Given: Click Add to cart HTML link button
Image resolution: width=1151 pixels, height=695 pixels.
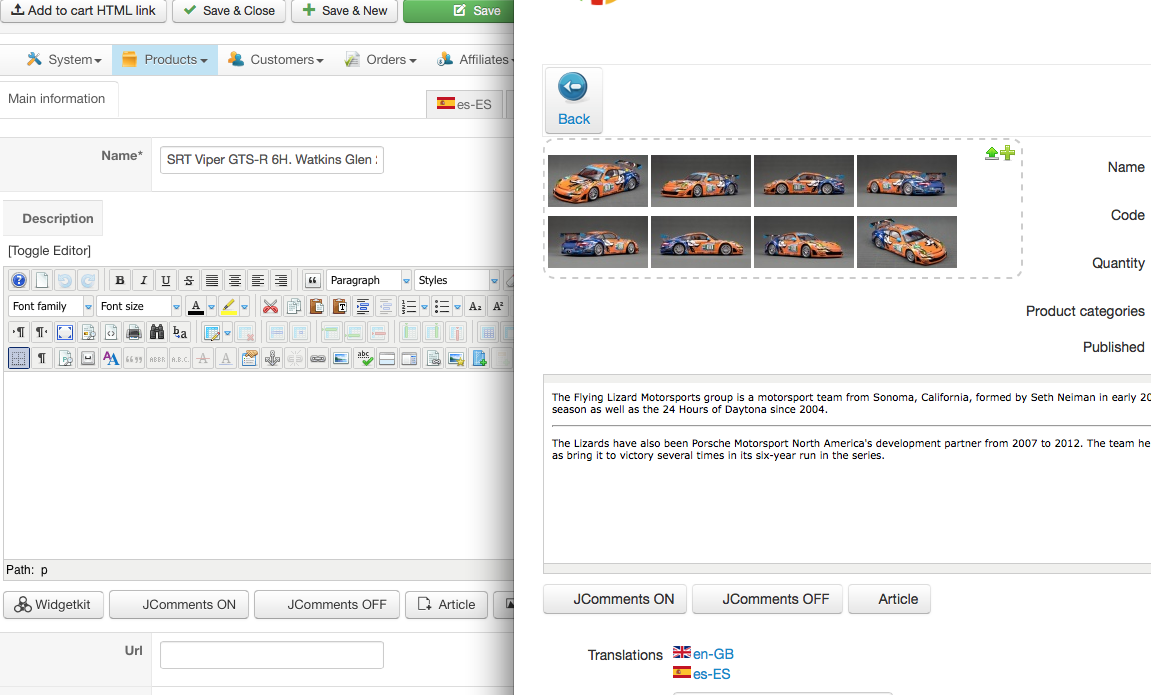Looking at the screenshot, I should [x=83, y=10].
